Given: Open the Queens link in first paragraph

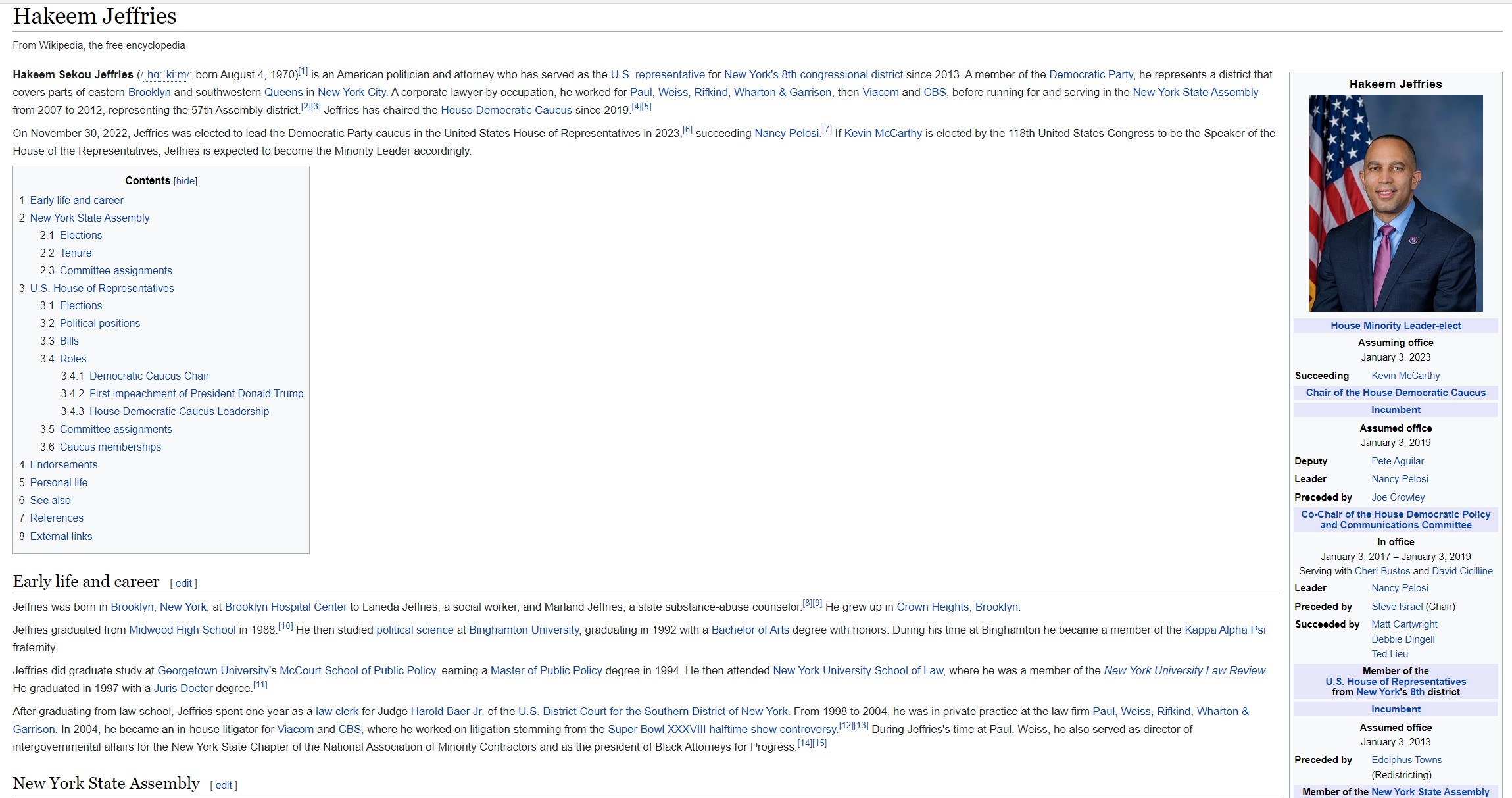Looking at the screenshot, I should [x=283, y=92].
